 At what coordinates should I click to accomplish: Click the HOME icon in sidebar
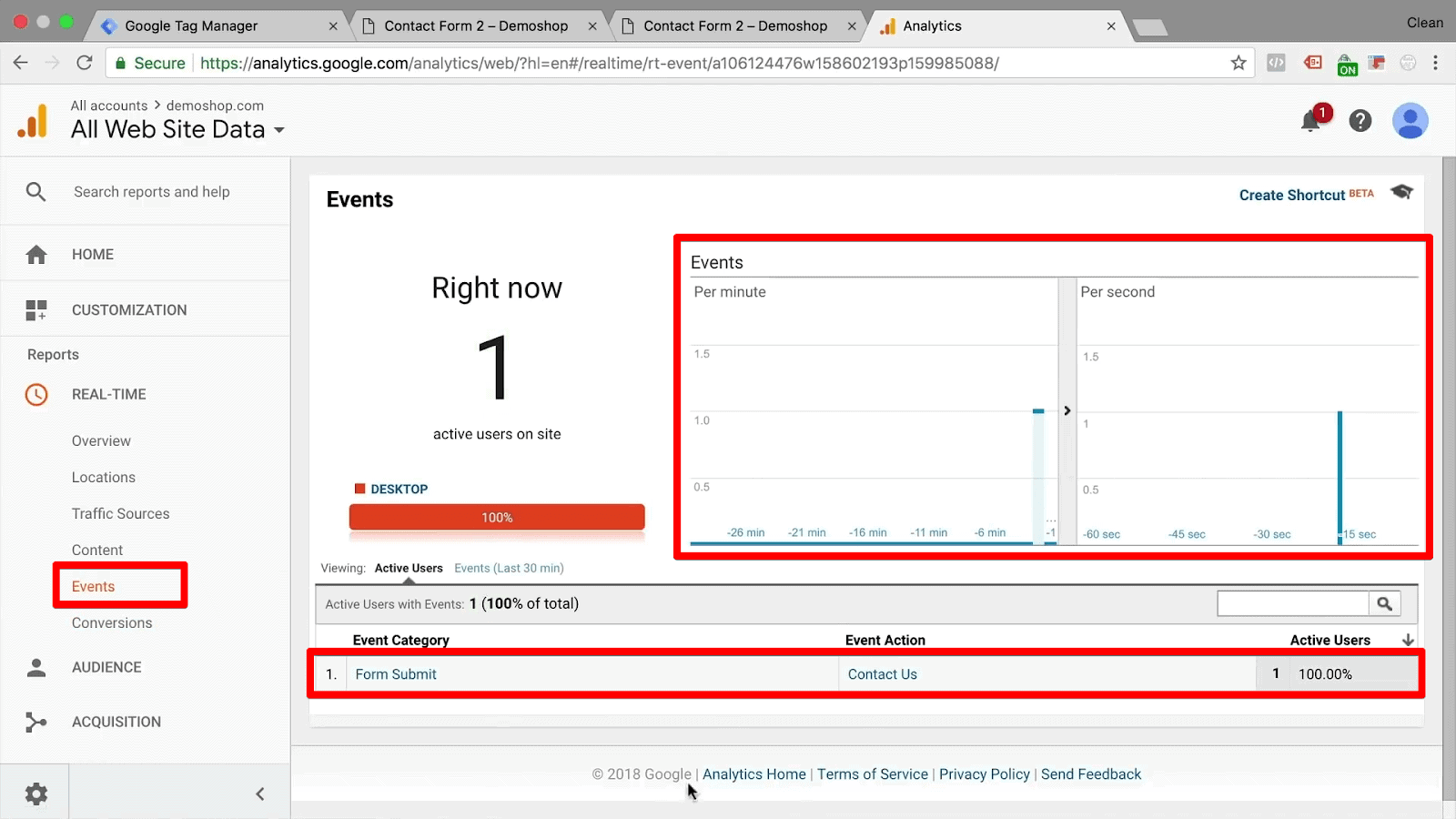(35, 254)
